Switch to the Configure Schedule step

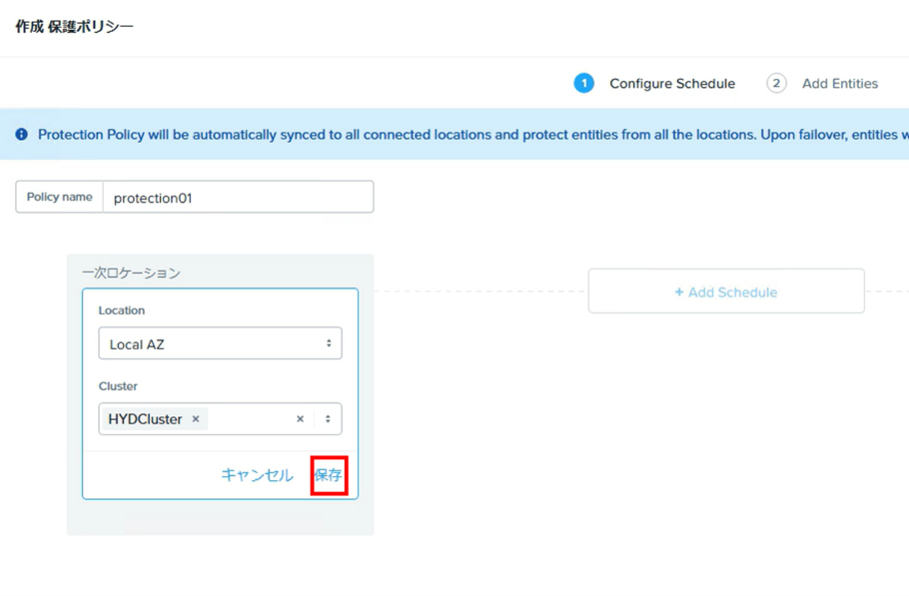[672, 83]
